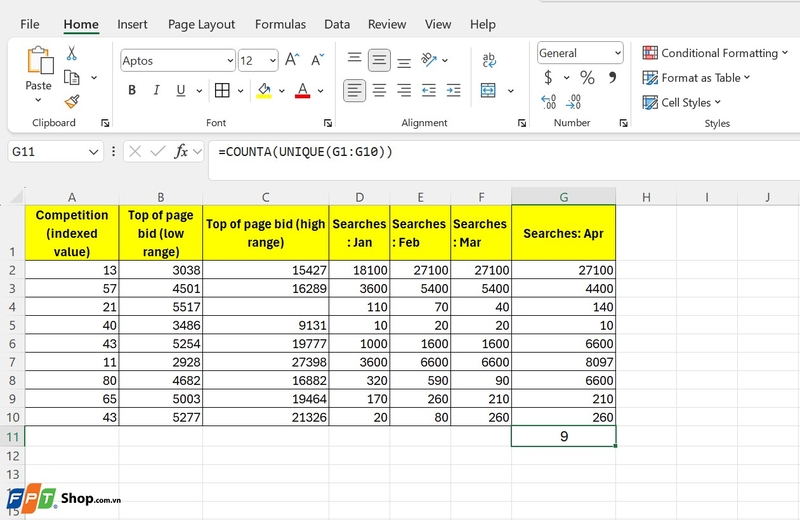The width and height of the screenshot is (800, 520).
Task: Open the General number format dropdown
Action: click(618, 53)
